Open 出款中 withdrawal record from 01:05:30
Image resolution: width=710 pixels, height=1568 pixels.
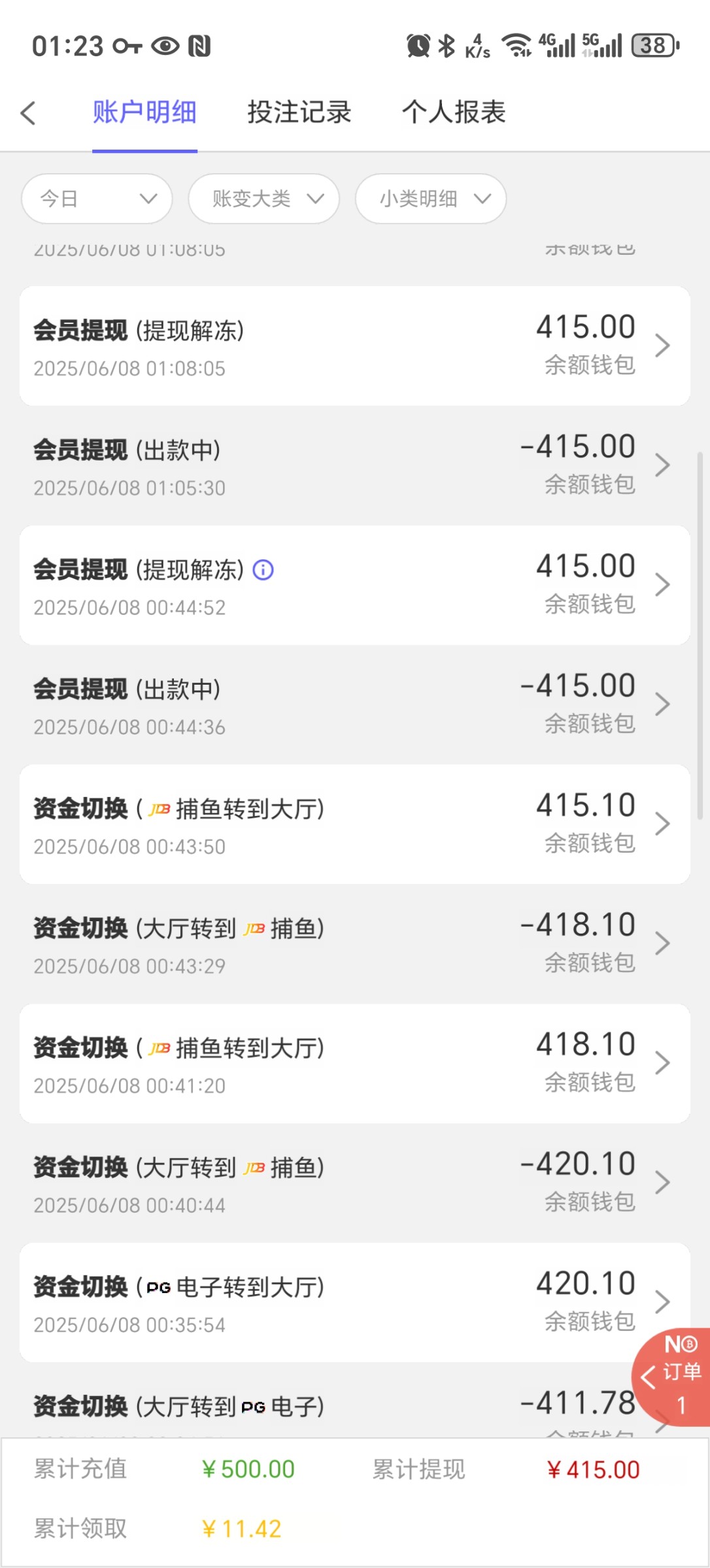(354, 466)
